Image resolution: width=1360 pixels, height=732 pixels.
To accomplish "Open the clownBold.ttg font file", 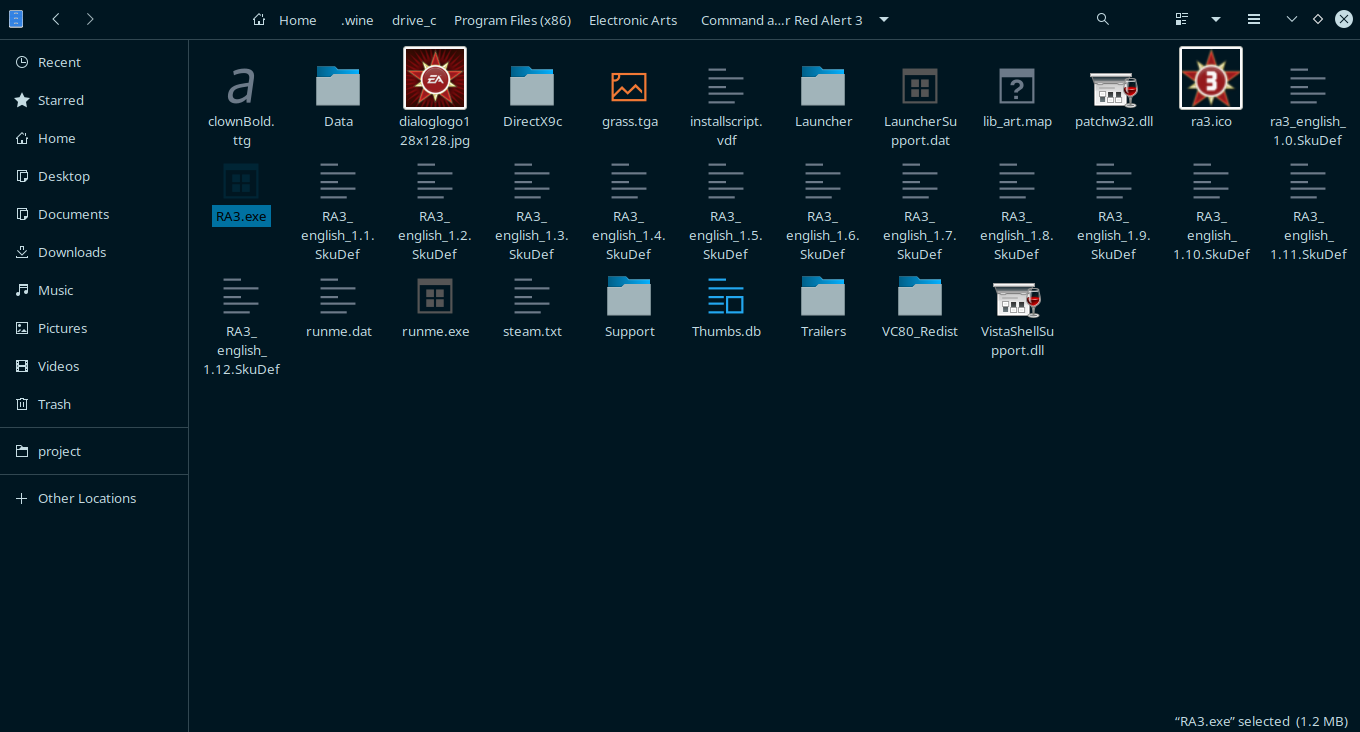I will pyautogui.click(x=241, y=86).
